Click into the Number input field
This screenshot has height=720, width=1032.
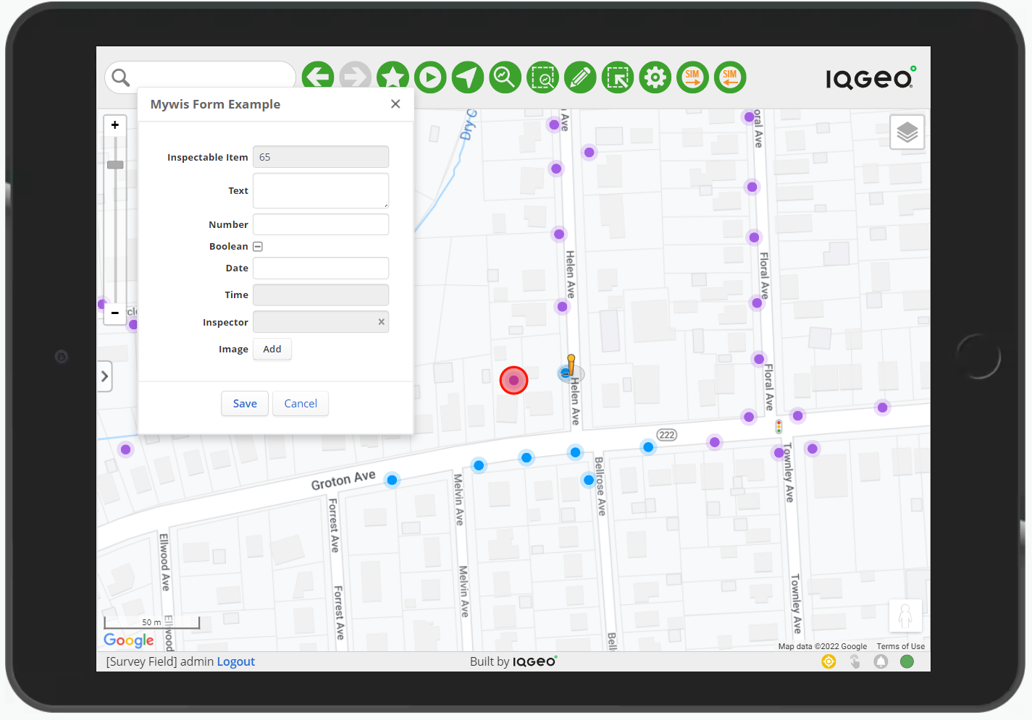click(x=320, y=225)
